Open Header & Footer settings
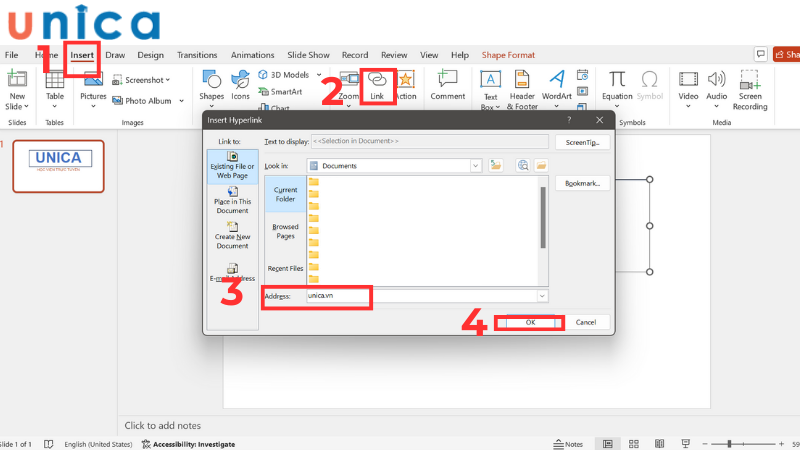Image resolution: width=800 pixels, height=450 pixels. [522, 90]
